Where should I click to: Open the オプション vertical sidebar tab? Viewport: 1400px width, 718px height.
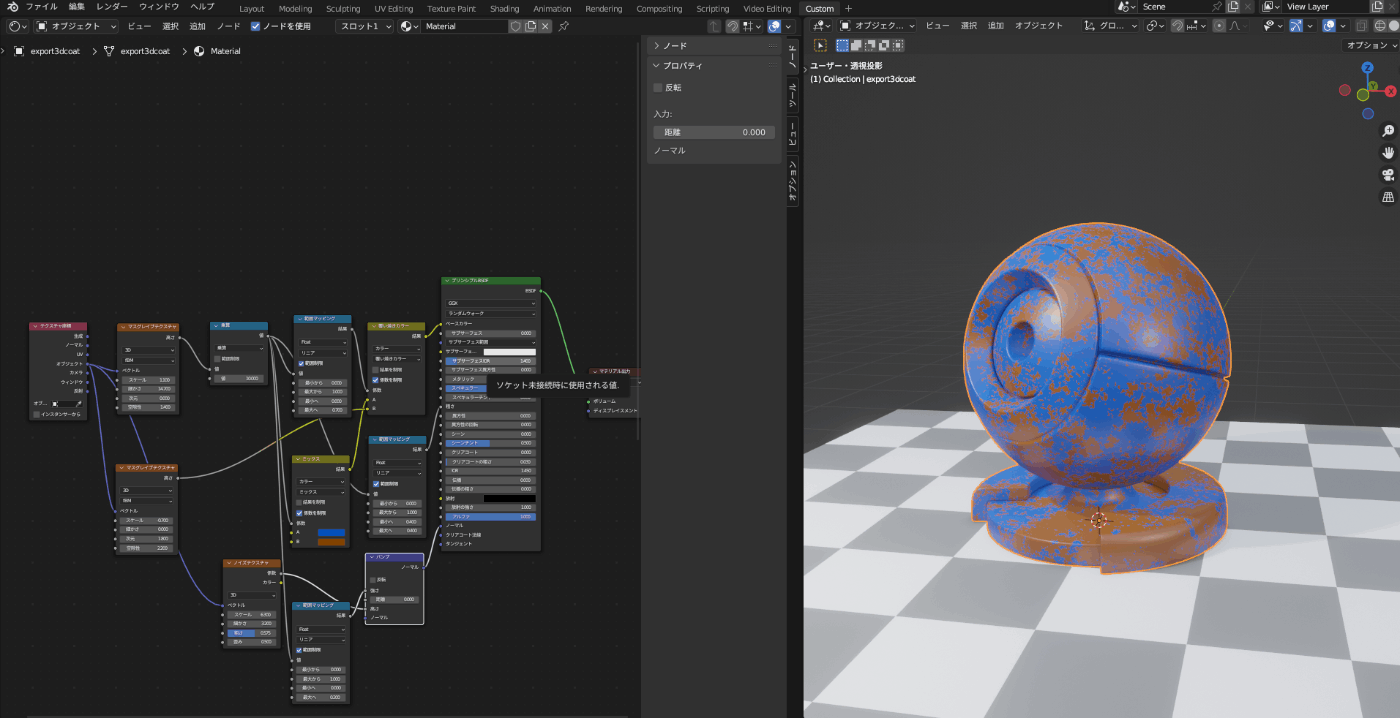click(793, 182)
